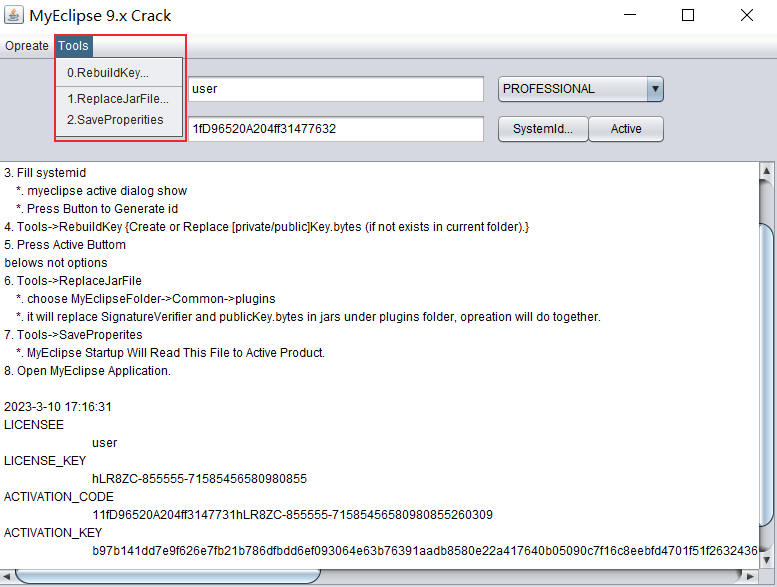Viewport: 777px width, 587px height.
Task: Click the line starting '4. Tools->RebuildKey'
Action: point(267,227)
